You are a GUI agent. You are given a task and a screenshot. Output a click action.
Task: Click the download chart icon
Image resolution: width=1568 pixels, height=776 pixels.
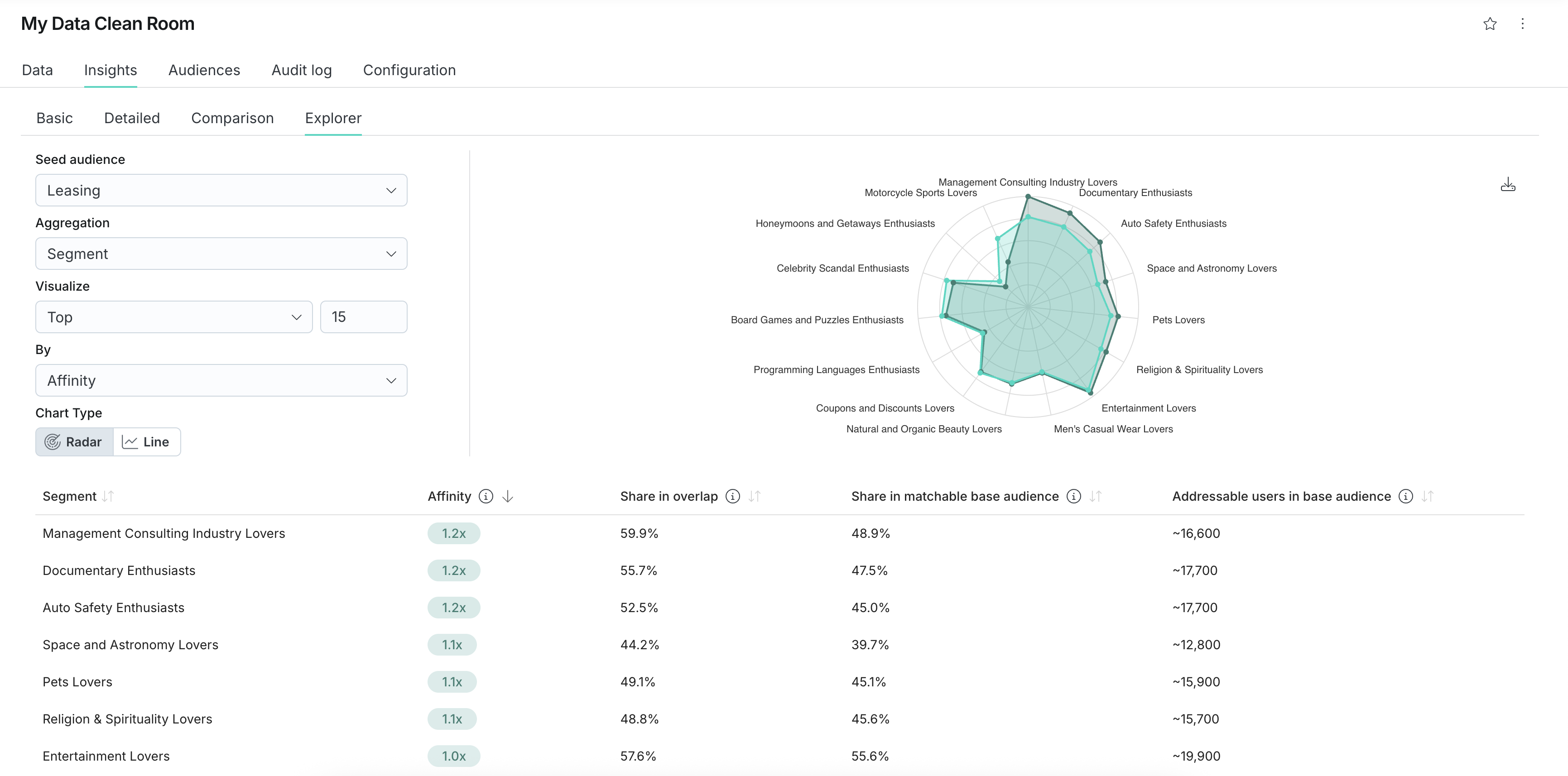click(x=1508, y=184)
